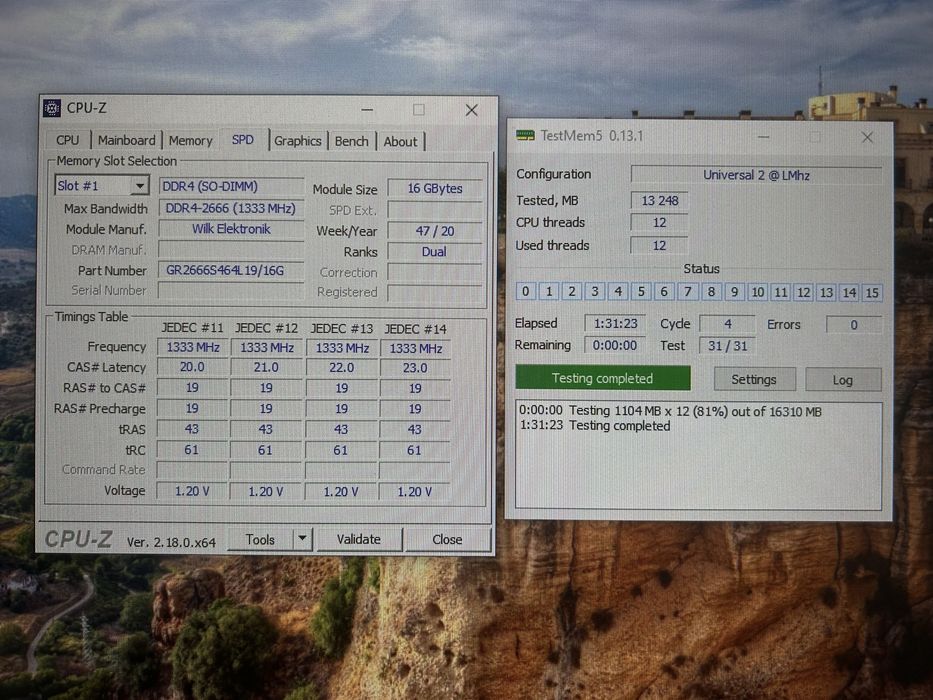Image resolution: width=933 pixels, height=700 pixels.
Task: Click the Configuration Universal 2 @ LMhz field
Action: [756, 175]
